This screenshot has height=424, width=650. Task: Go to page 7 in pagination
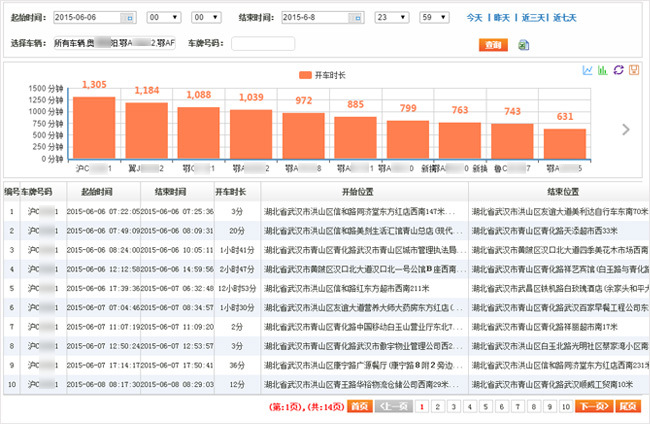coord(517,407)
